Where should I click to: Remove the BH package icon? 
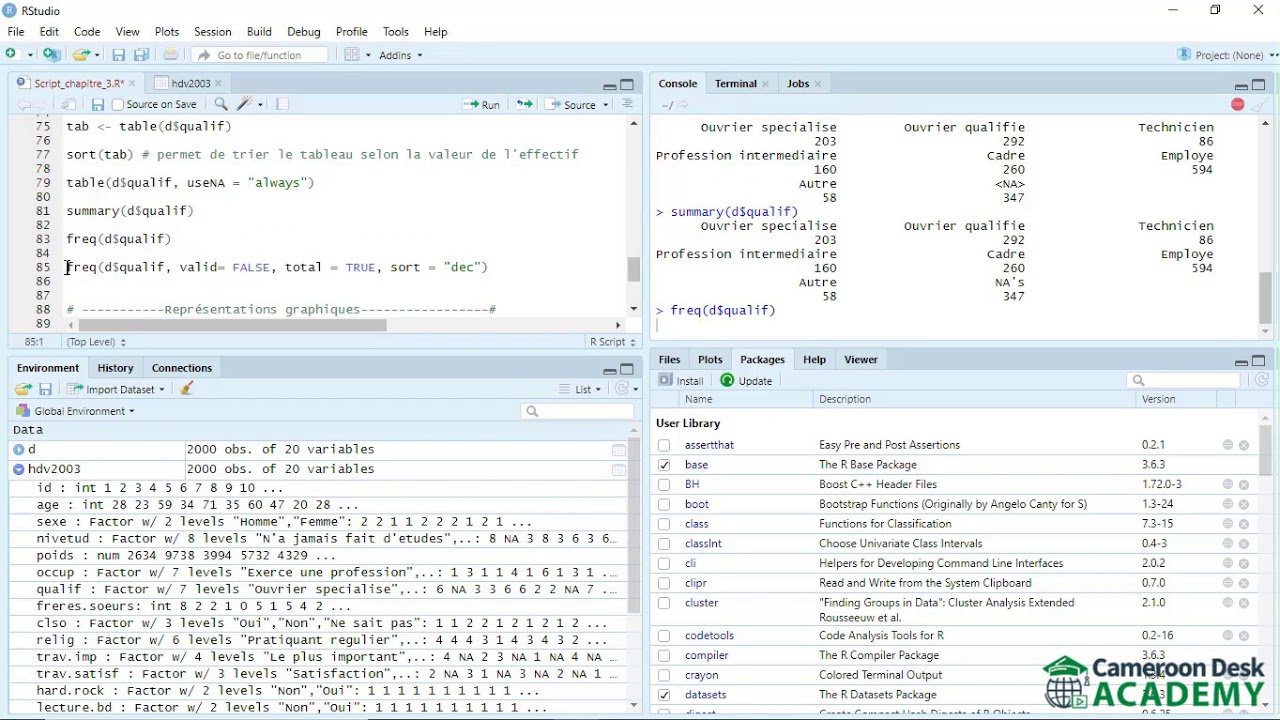click(1244, 485)
